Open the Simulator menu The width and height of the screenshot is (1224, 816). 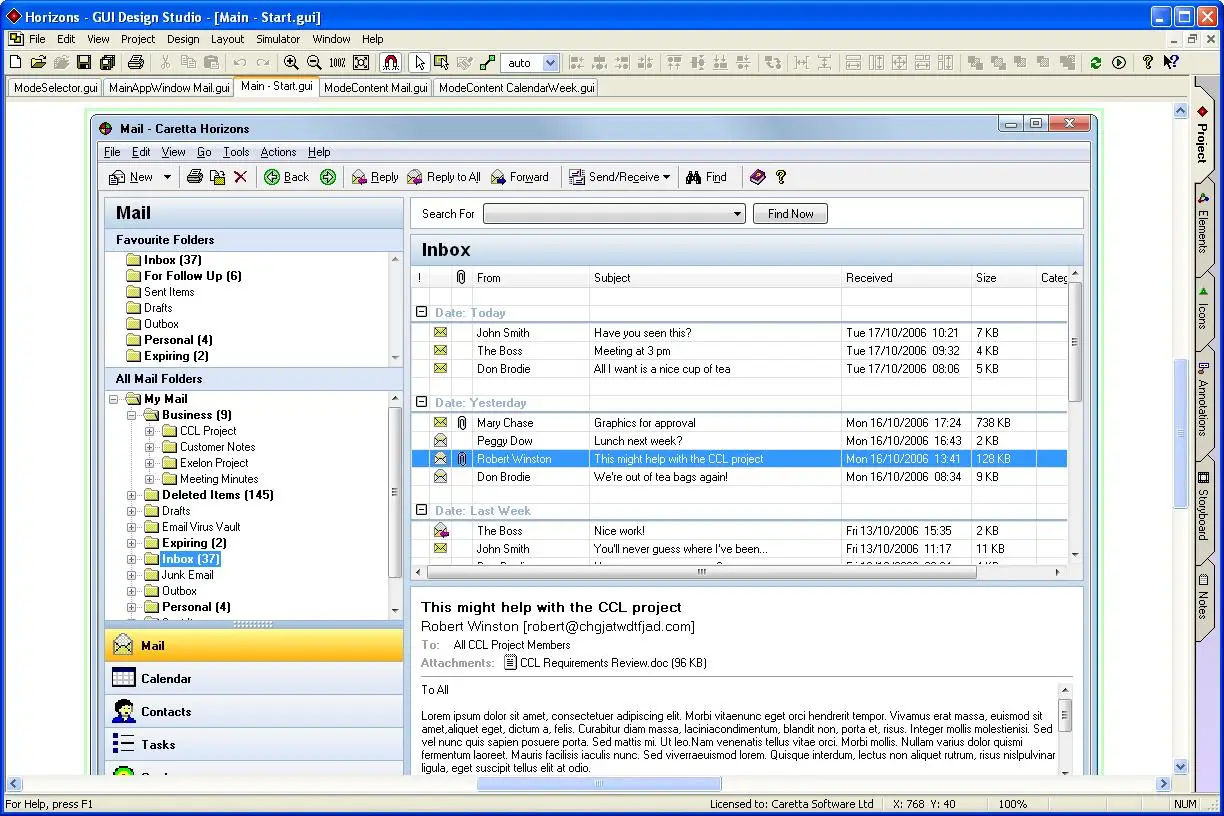click(x=278, y=39)
